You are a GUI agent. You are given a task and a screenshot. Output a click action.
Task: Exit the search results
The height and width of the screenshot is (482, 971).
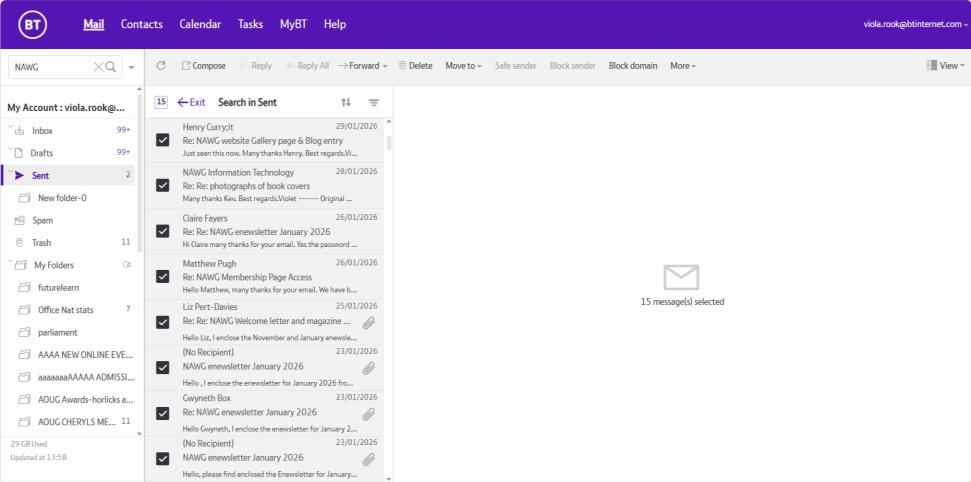(x=191, y=102)
